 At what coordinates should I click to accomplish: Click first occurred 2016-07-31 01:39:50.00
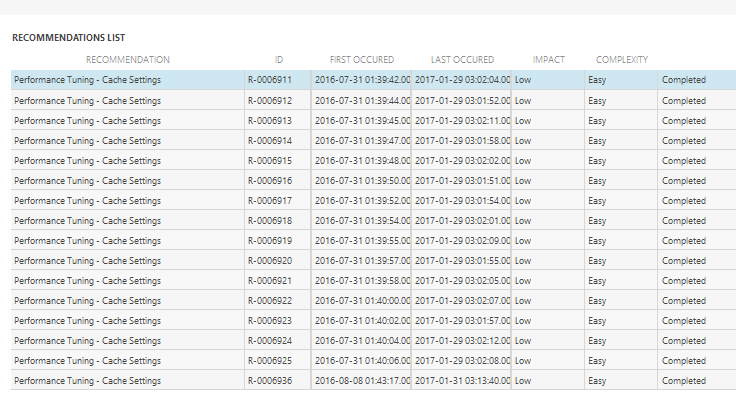click(x=362, y=181)
